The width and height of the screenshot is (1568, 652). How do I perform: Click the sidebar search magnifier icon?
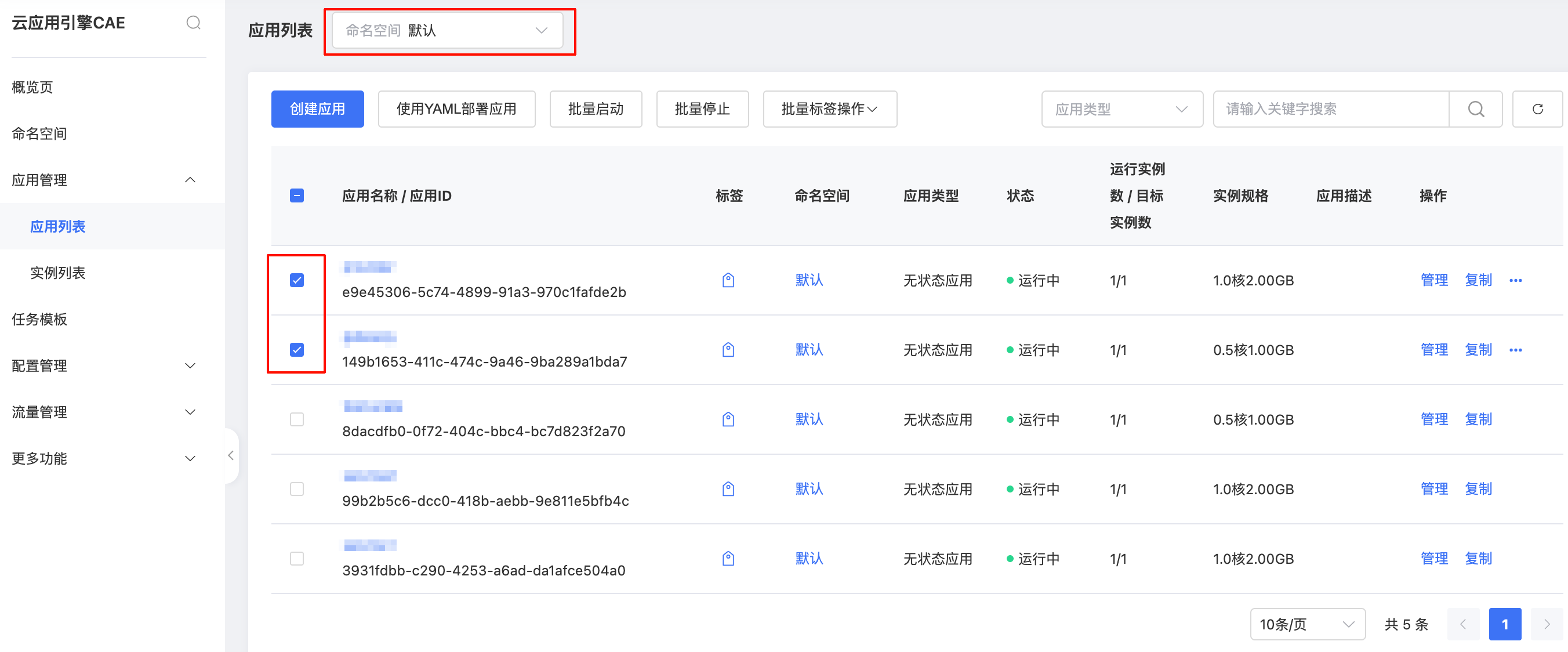[x=193, y=23]
